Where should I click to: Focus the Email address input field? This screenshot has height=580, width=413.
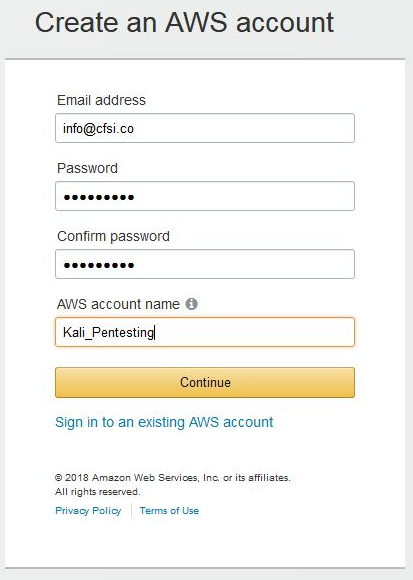[205, 128]
